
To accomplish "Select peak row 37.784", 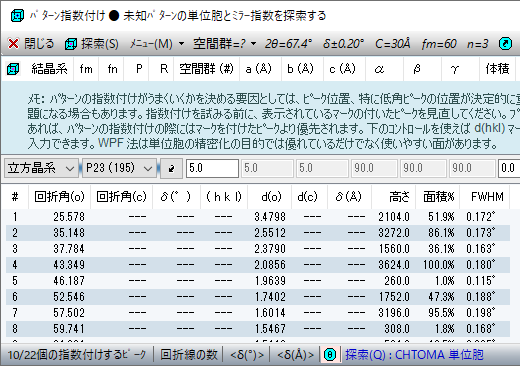I will 258,249.
